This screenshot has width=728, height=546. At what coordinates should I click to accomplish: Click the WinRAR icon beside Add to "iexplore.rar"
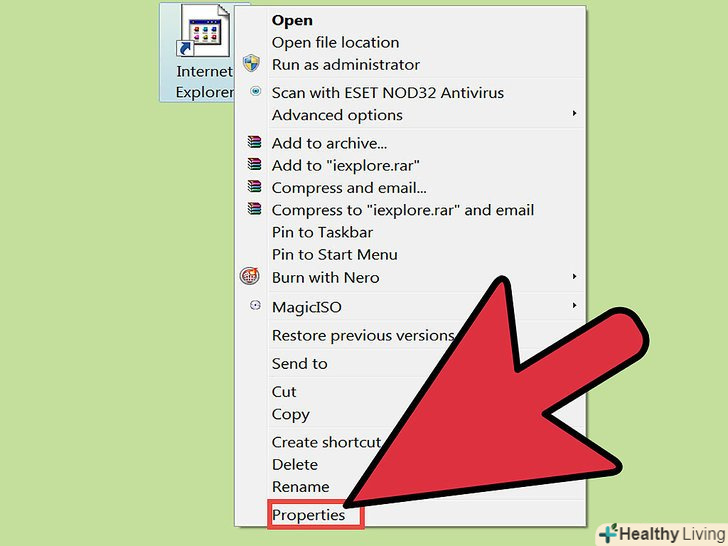254,164
